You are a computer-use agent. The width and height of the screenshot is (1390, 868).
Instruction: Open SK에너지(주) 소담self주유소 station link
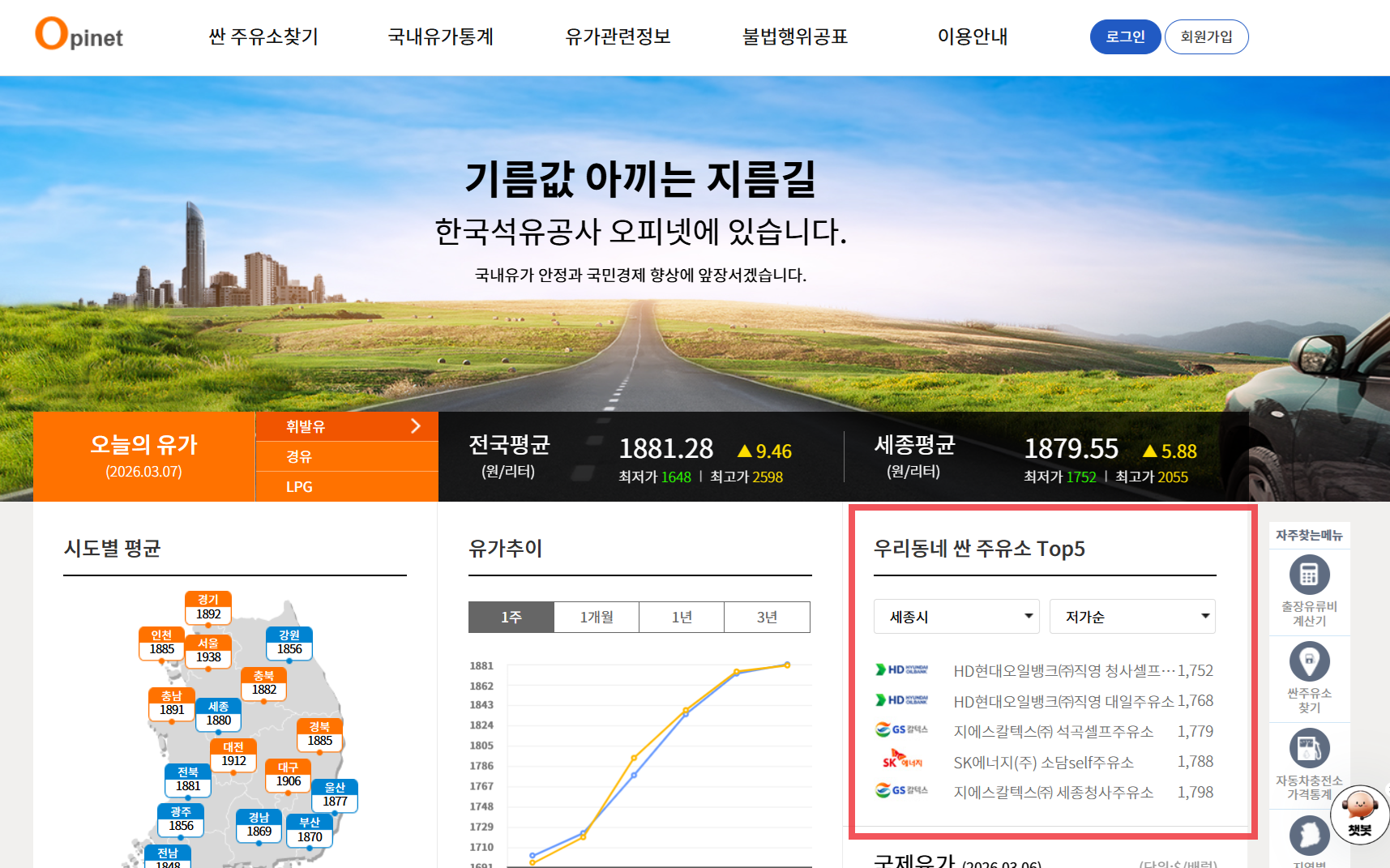tap(1043, 762)
